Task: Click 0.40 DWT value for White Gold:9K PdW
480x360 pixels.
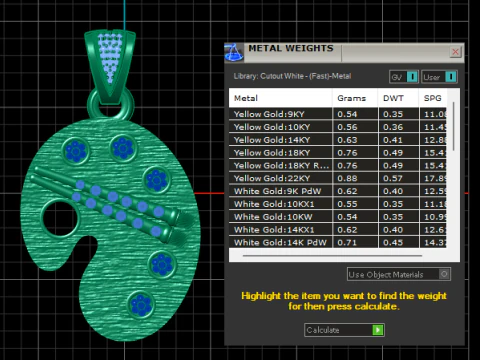Action: (393, 191)
